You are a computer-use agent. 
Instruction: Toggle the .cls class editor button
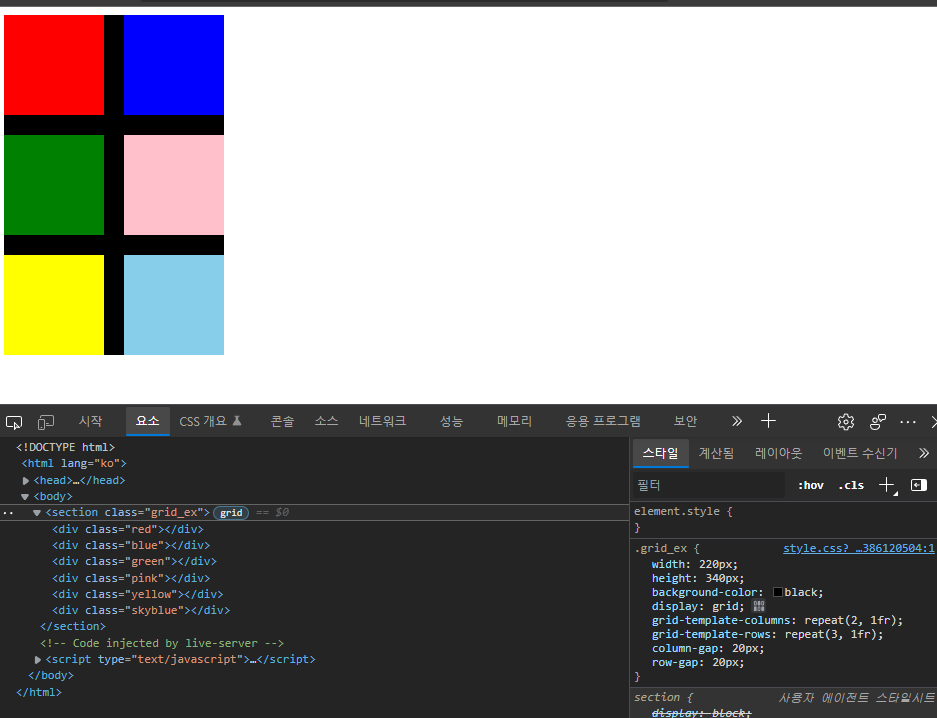tap(851, 485)
